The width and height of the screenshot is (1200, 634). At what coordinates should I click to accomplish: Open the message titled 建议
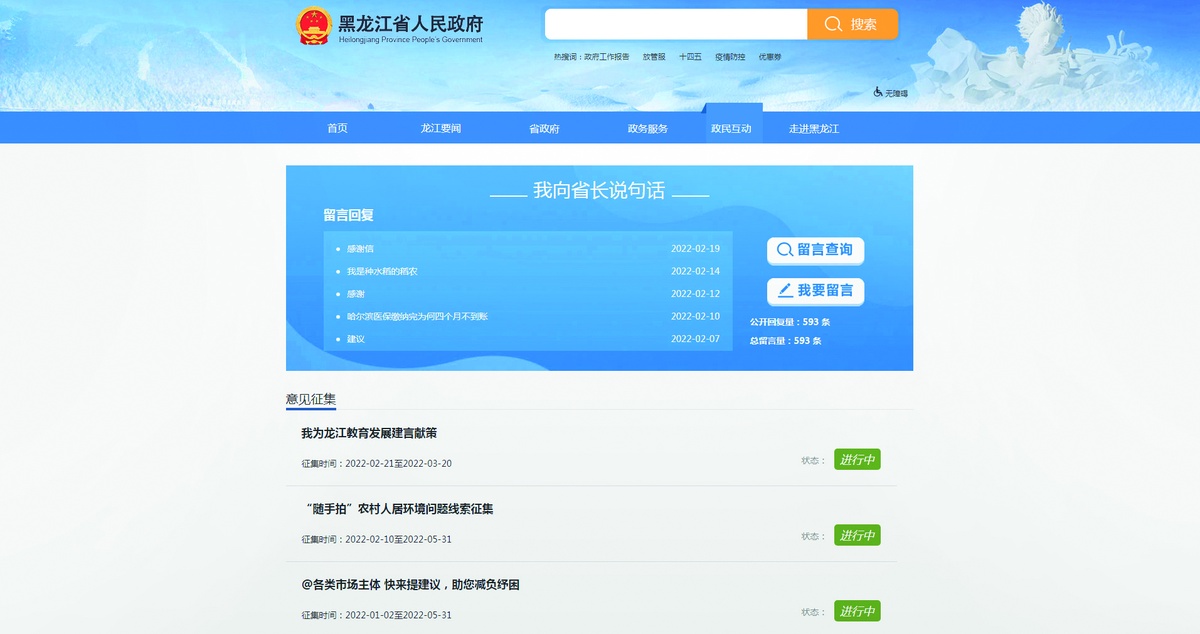pos(356,339)
